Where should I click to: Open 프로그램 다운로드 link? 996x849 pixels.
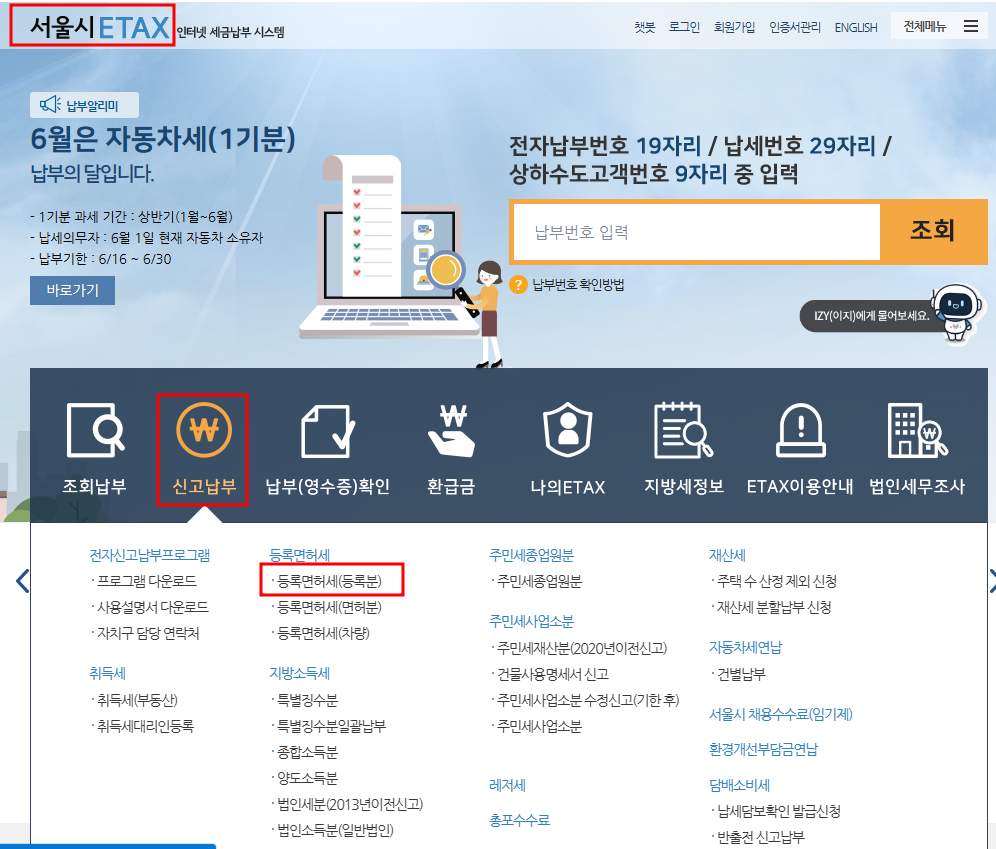click(146, 581)
